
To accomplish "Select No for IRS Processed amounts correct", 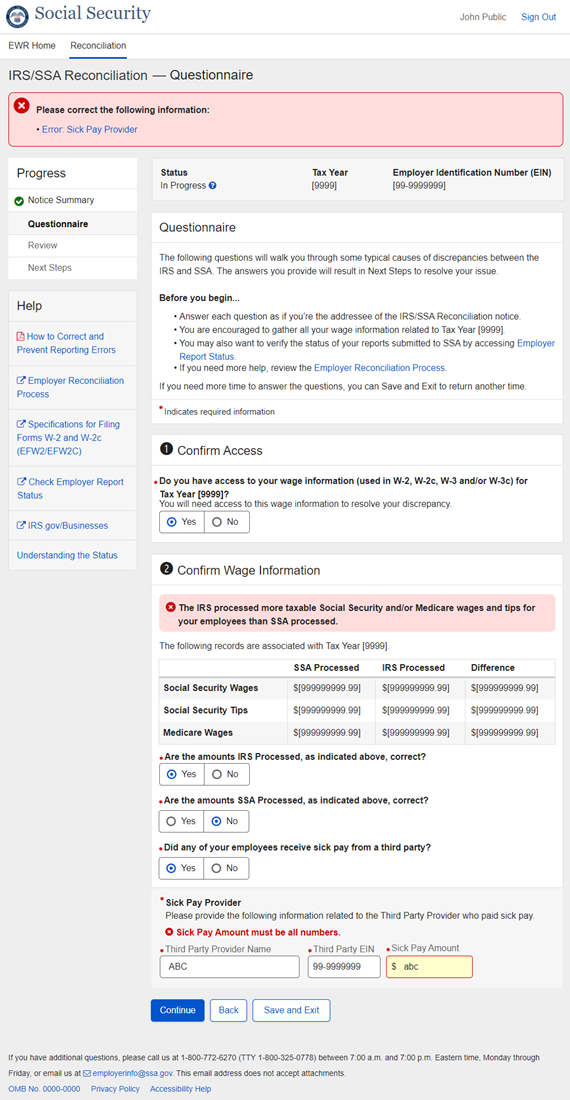I will click(226, 774).
